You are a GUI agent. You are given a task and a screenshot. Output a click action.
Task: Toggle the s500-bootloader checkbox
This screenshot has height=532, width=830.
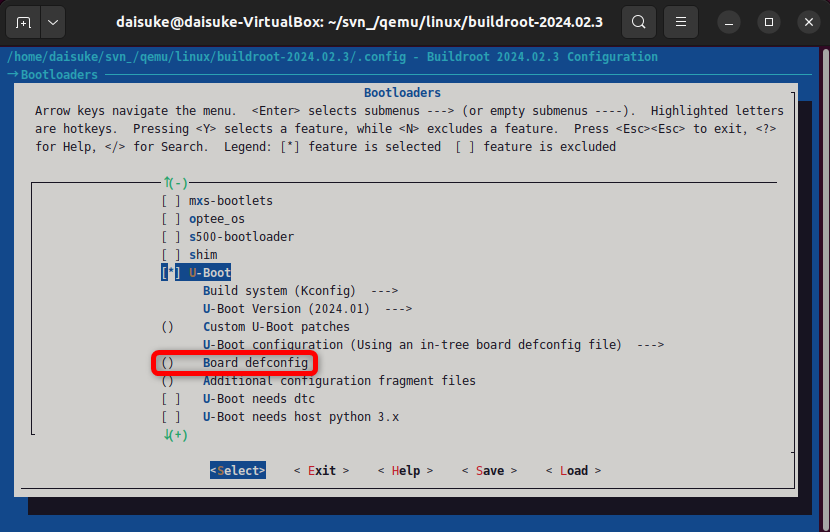point(171,237)
